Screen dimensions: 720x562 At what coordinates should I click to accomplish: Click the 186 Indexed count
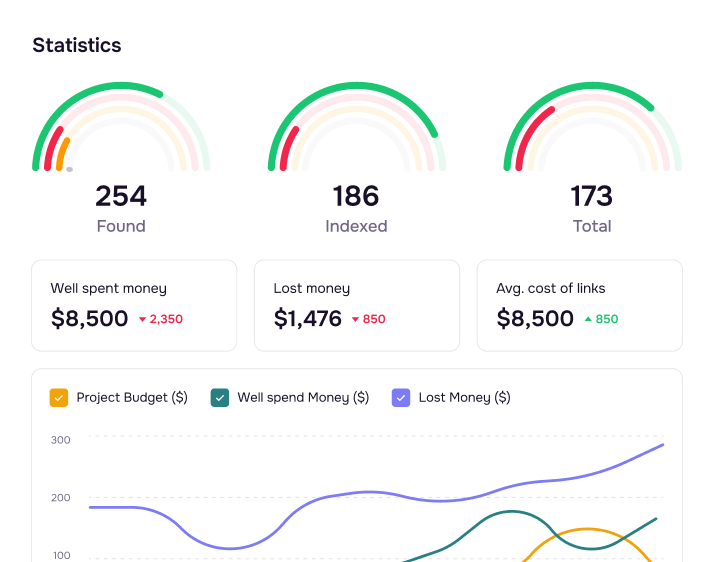point(356,196)
